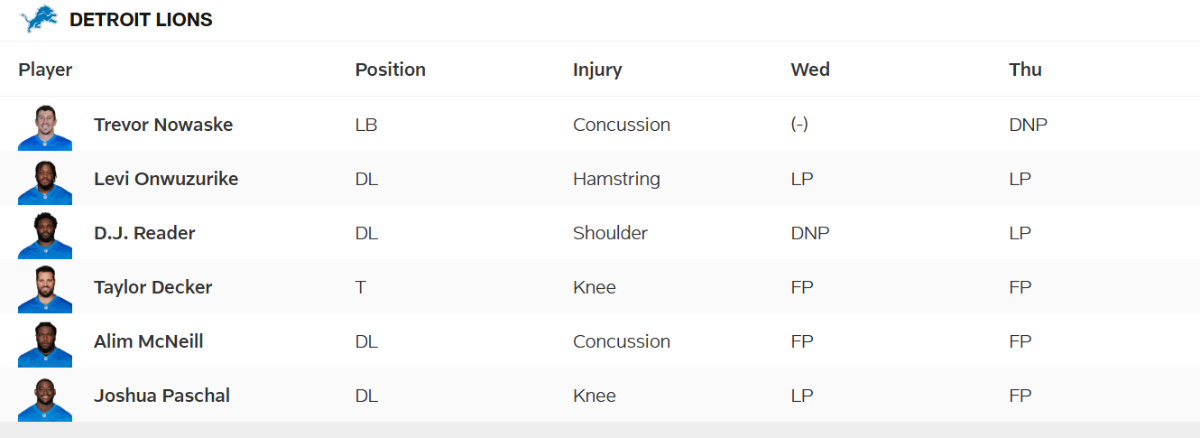Click the Position column header
Viewport: 1200px width, 438px height.
[390, 70]
